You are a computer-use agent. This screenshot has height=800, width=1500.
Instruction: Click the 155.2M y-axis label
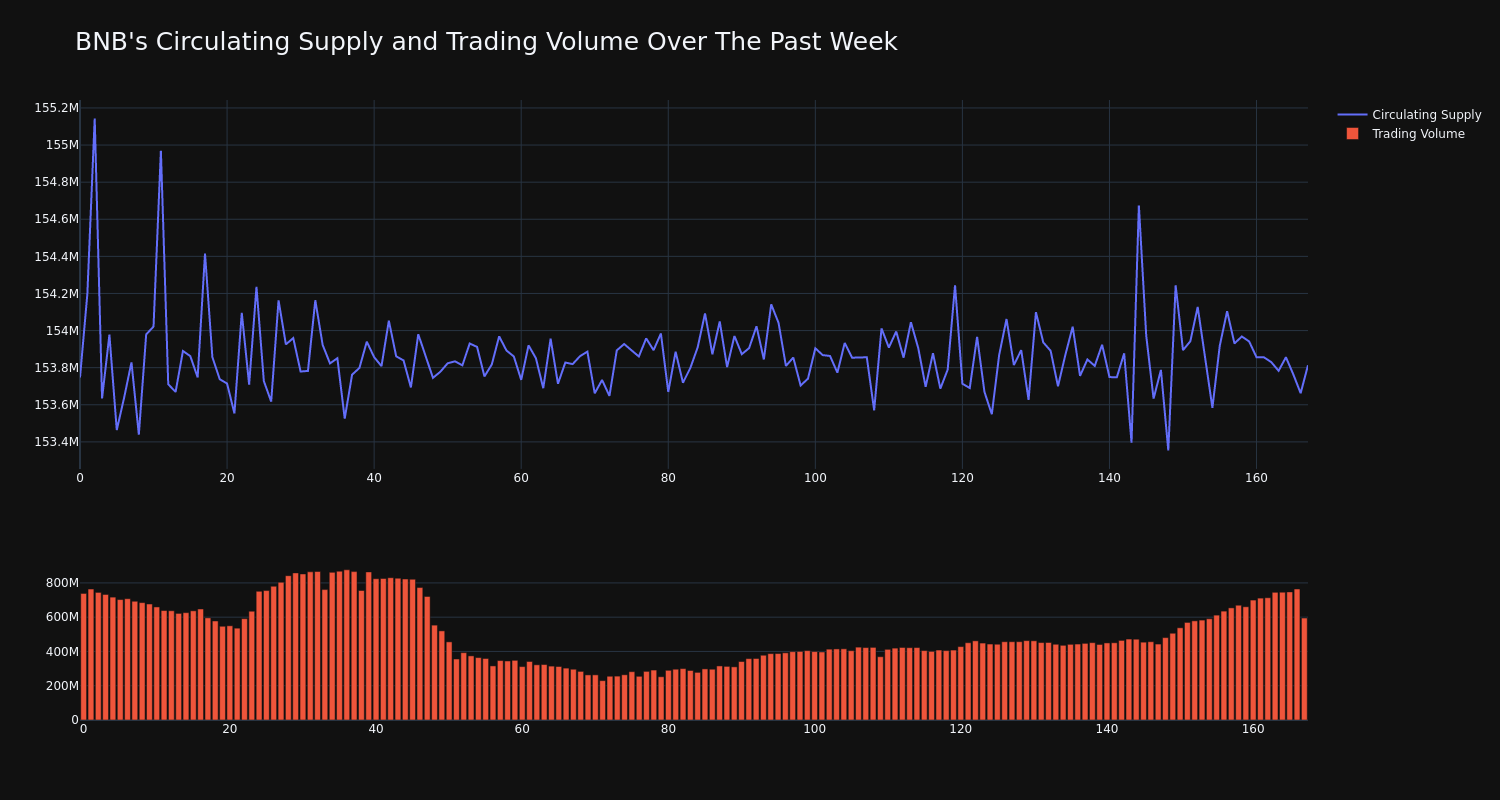pos(56,108)
